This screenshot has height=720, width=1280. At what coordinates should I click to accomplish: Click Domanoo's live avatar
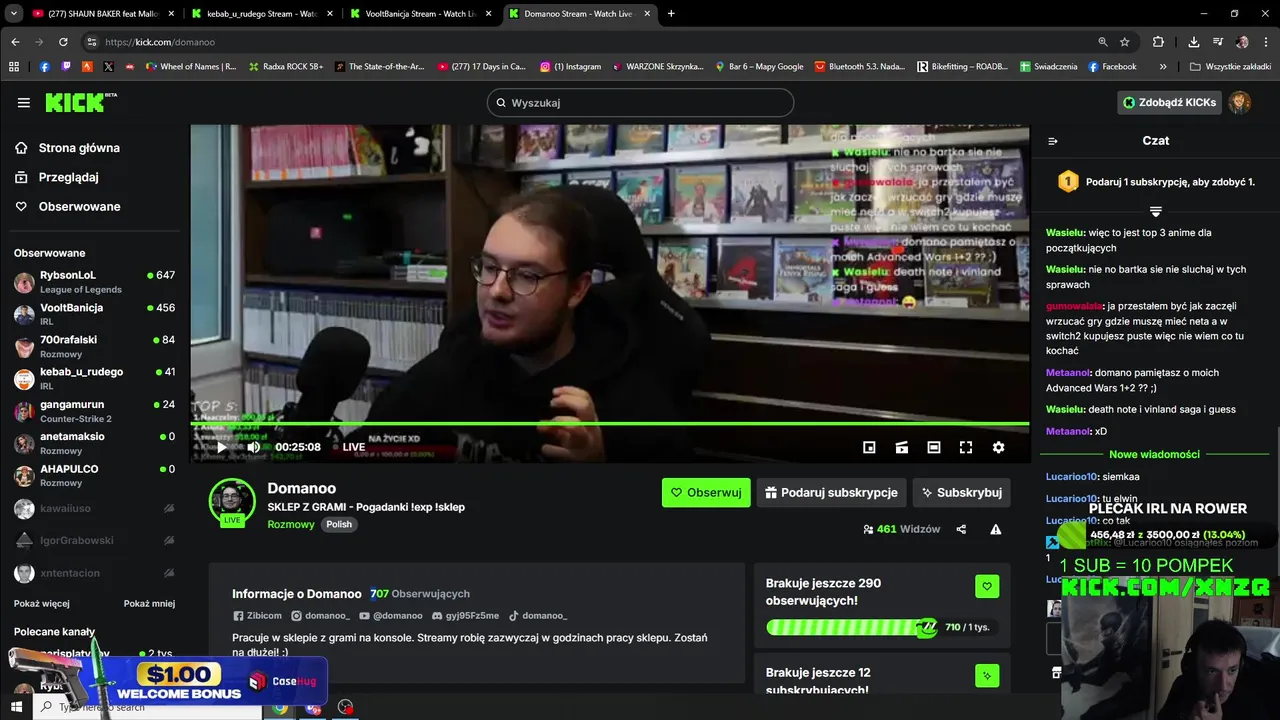(x=232, y=500)
